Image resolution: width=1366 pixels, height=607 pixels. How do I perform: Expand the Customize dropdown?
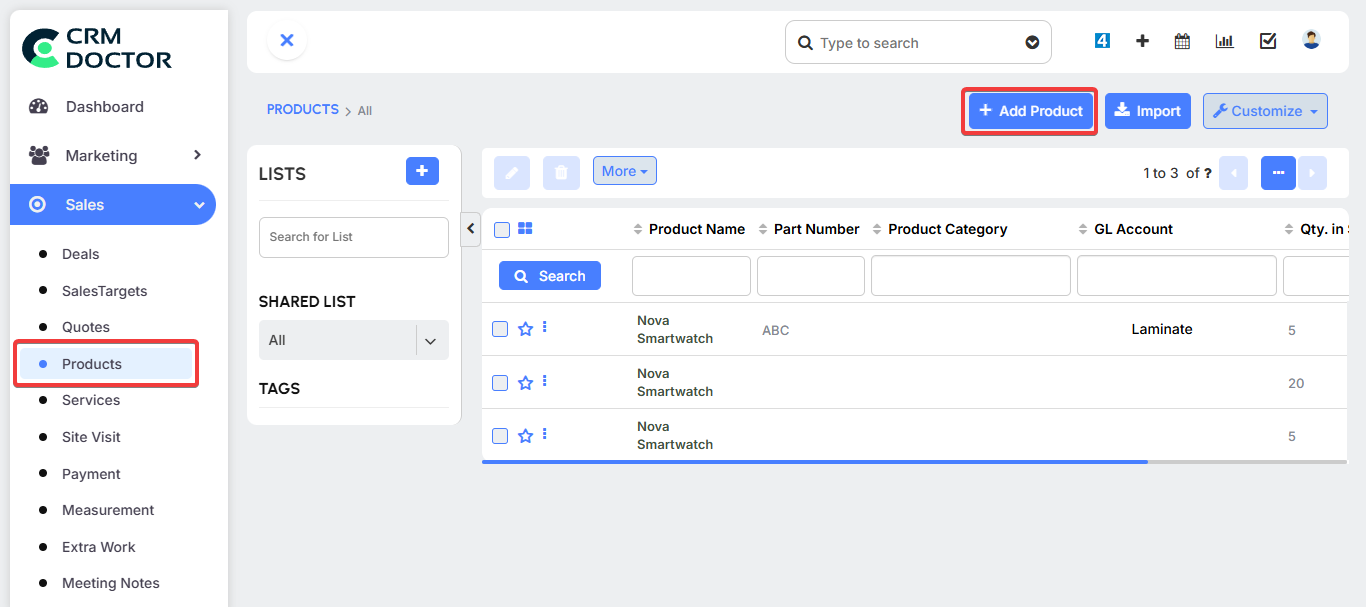(x=1265, y=111)
